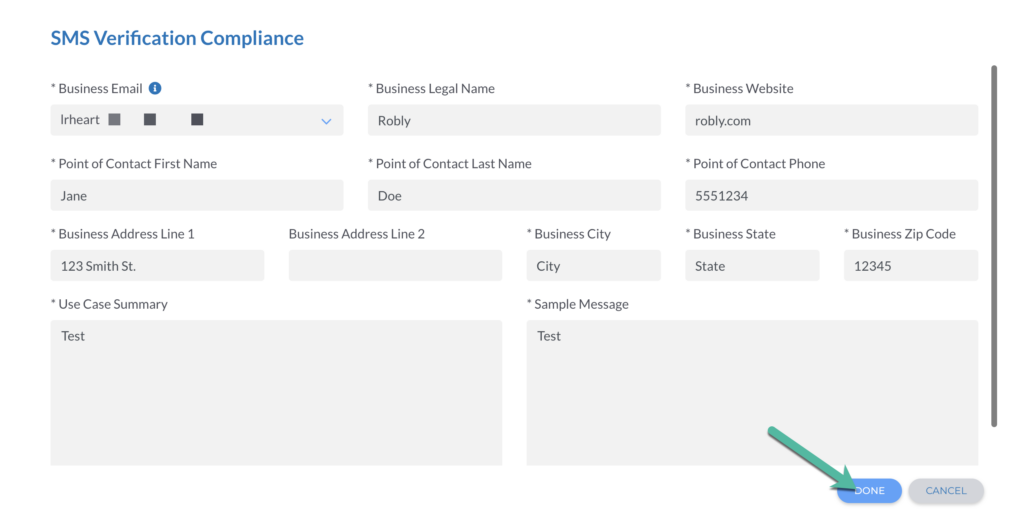Click the Business Address Line 1 input
1024x530 pixels.
157,266
